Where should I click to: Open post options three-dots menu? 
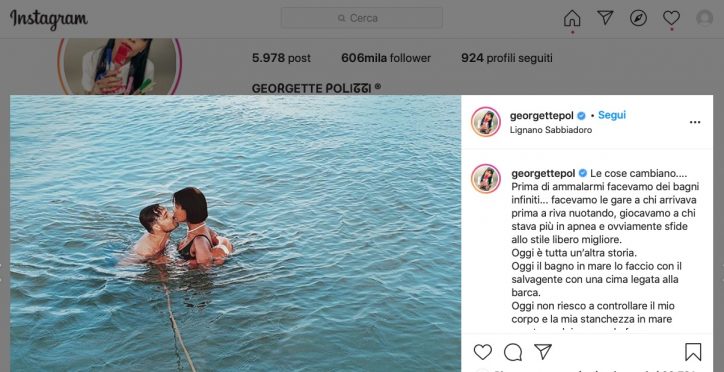[x=695, y=122]
